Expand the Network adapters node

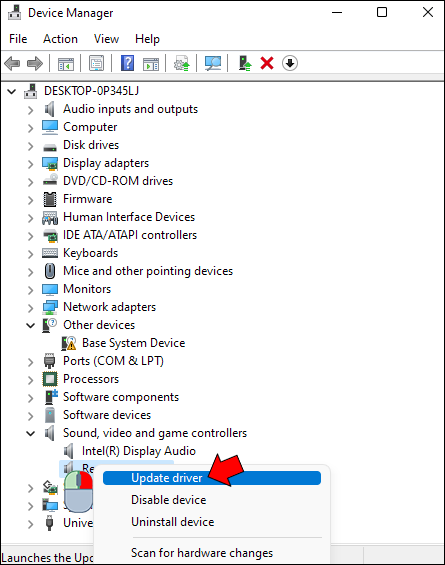(31, 308)
